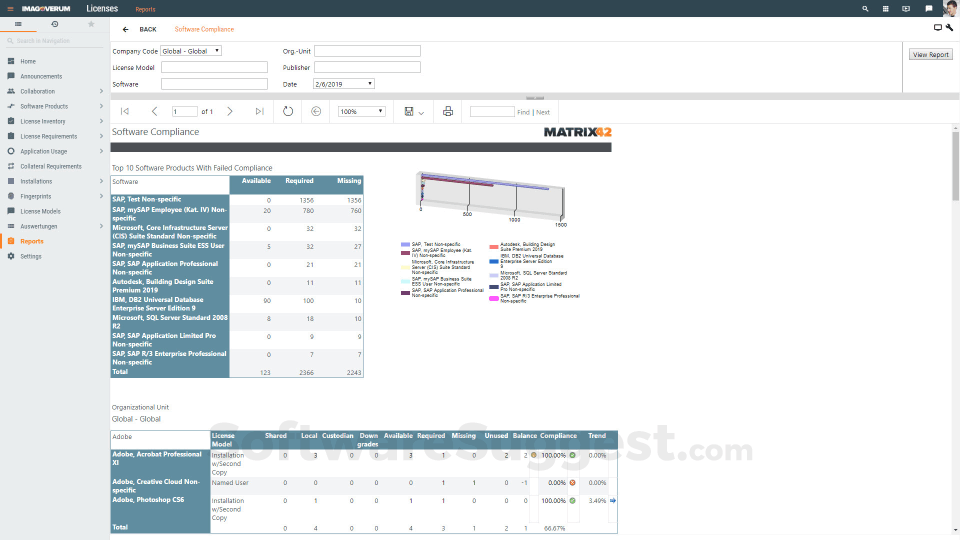960x540 pixels.
Task: Click the refresh report icon
Action: tap(288, 112)
